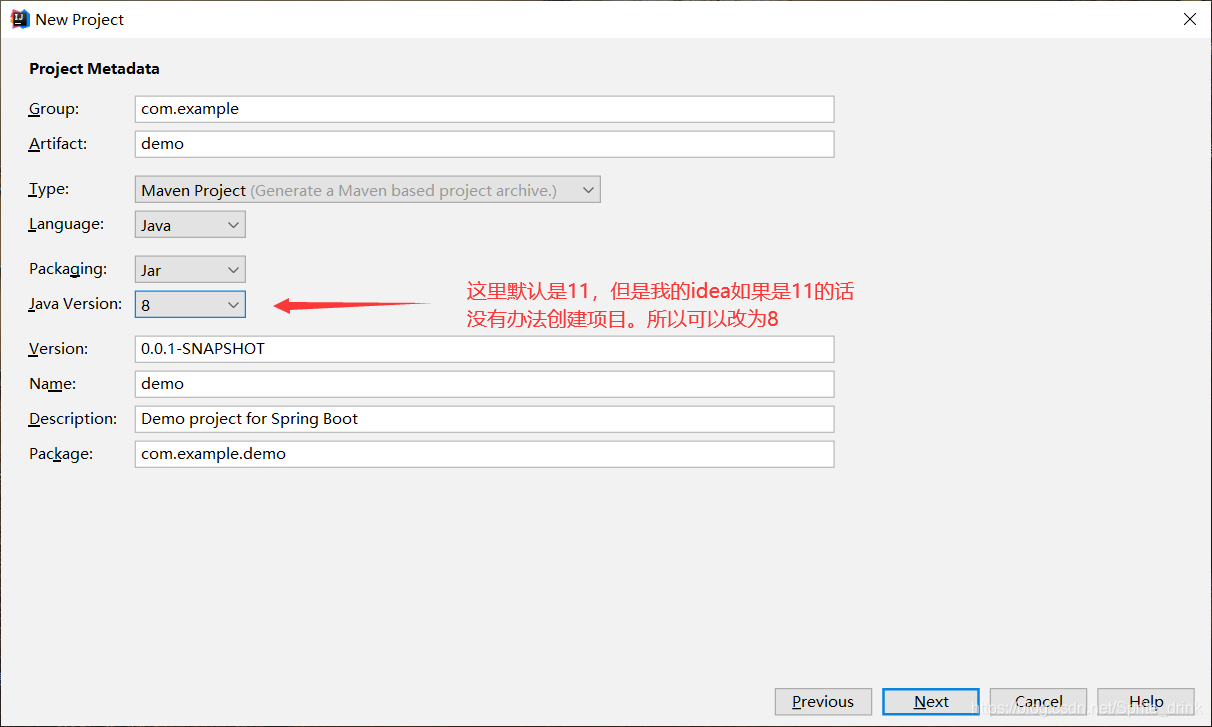
Task: Click the IntelliJ IDEA icon in title bar
Action: click(x=19, y=19)
